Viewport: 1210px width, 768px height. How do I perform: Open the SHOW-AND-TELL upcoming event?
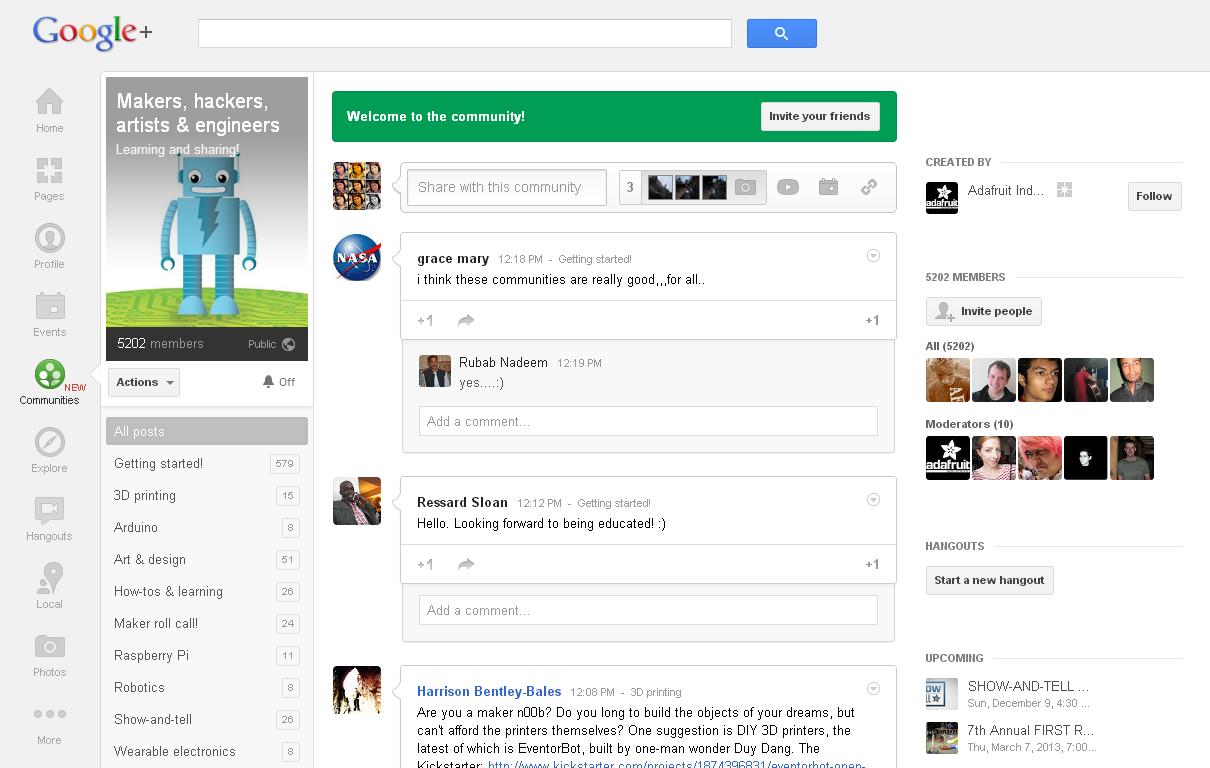[x=1028, y=686]
